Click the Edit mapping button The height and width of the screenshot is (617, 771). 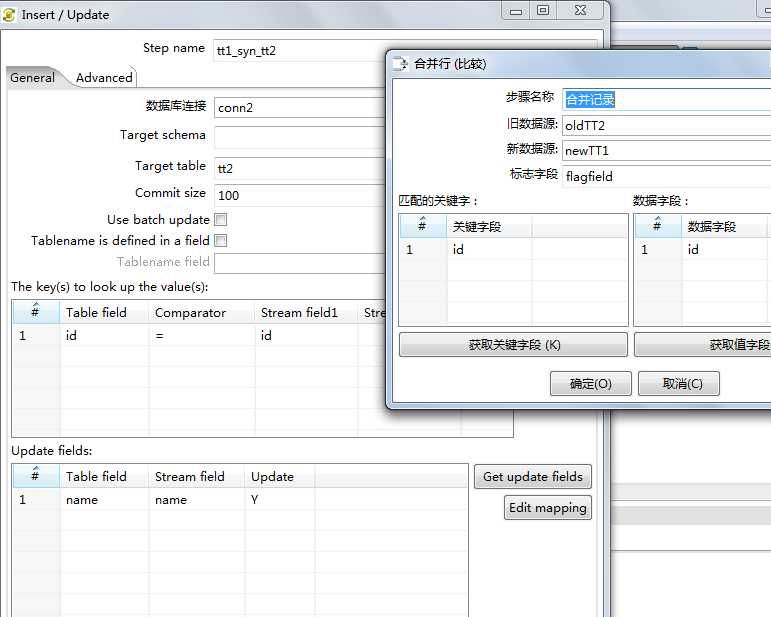pyautogui.click(x=548, y=507)
